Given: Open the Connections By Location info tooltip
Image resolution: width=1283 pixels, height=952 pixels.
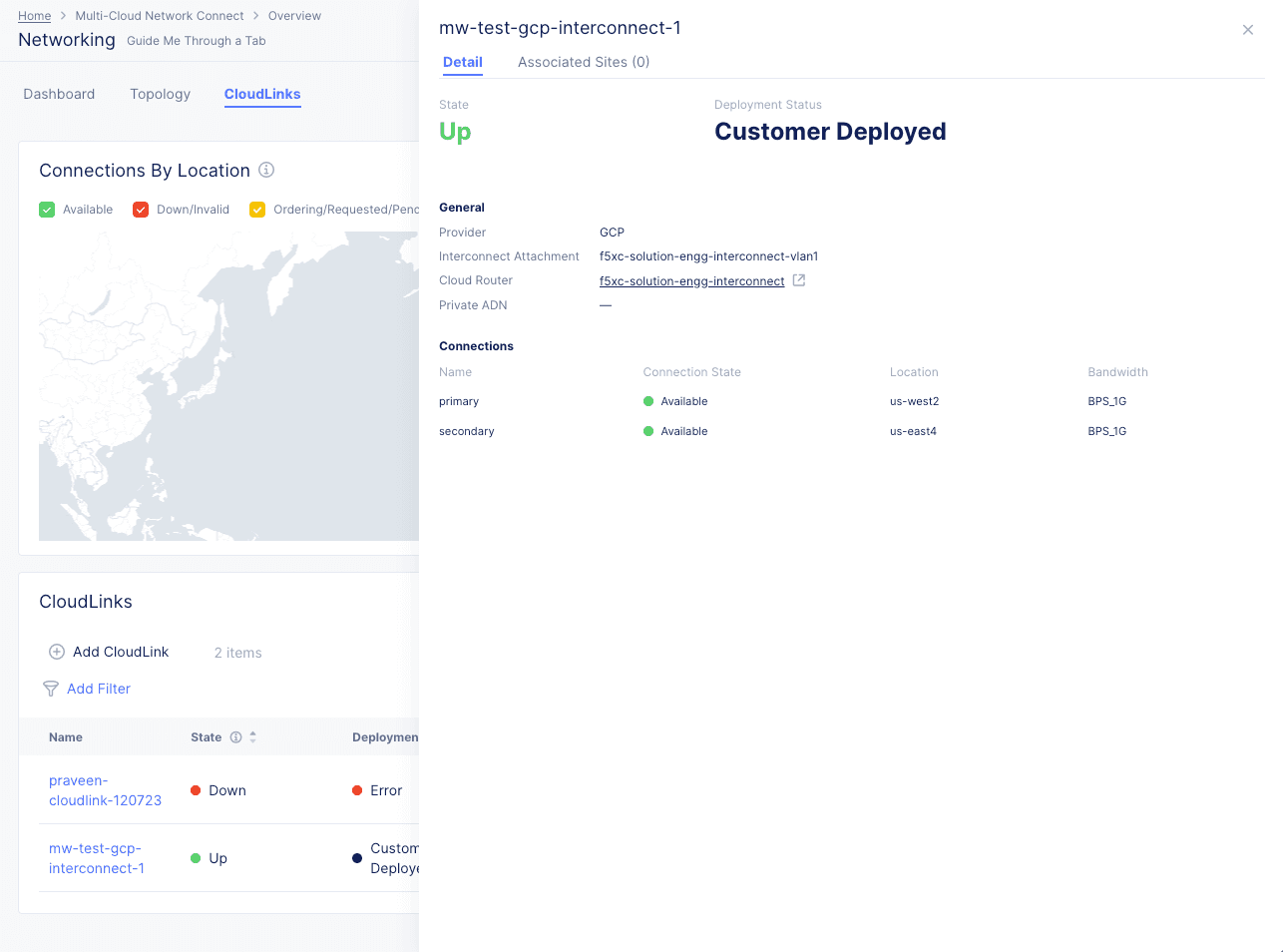Looking at the screenshot, I should point(266,170).
